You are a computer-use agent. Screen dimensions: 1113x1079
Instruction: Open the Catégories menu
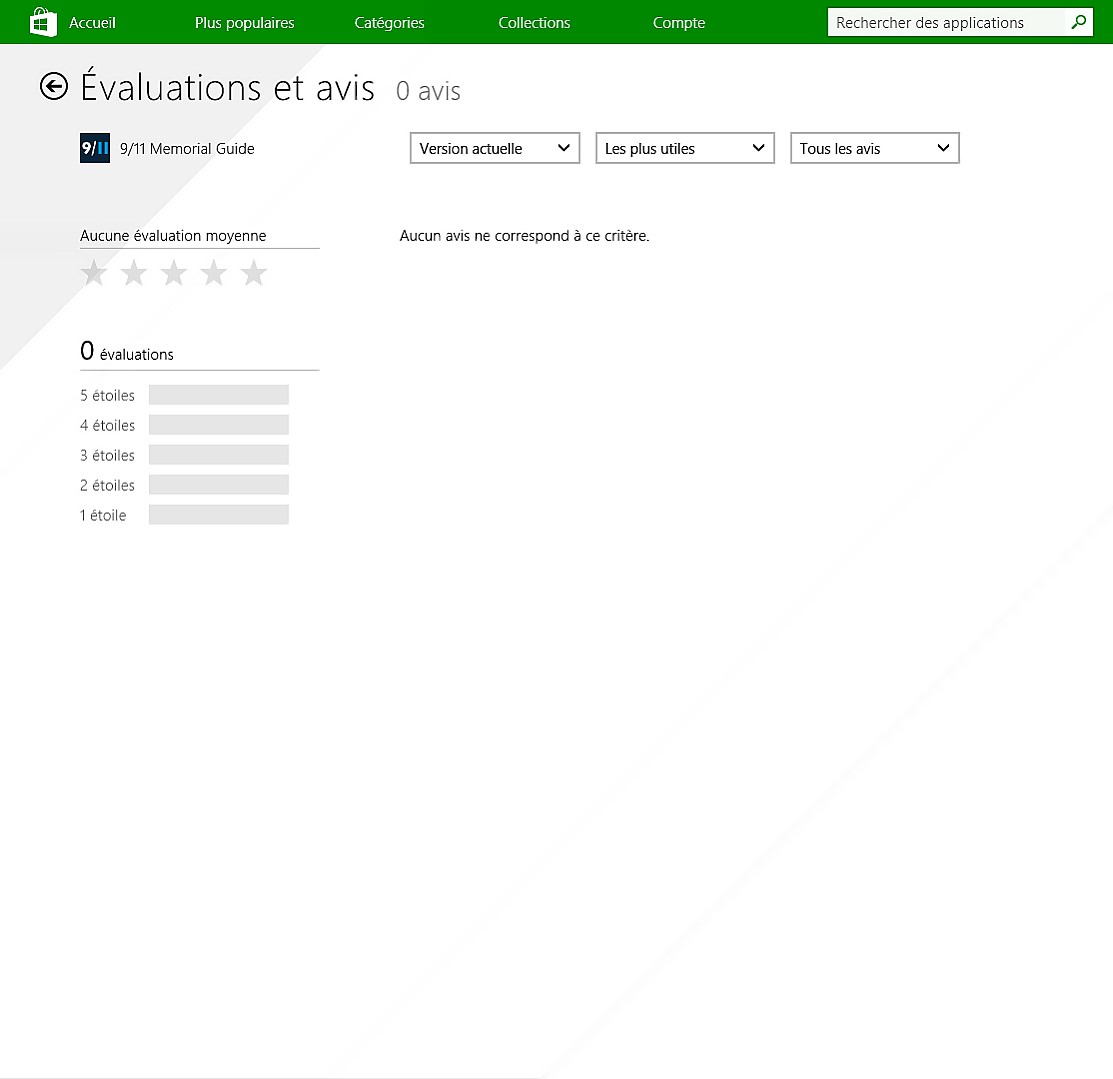click(x=389, y=22)
